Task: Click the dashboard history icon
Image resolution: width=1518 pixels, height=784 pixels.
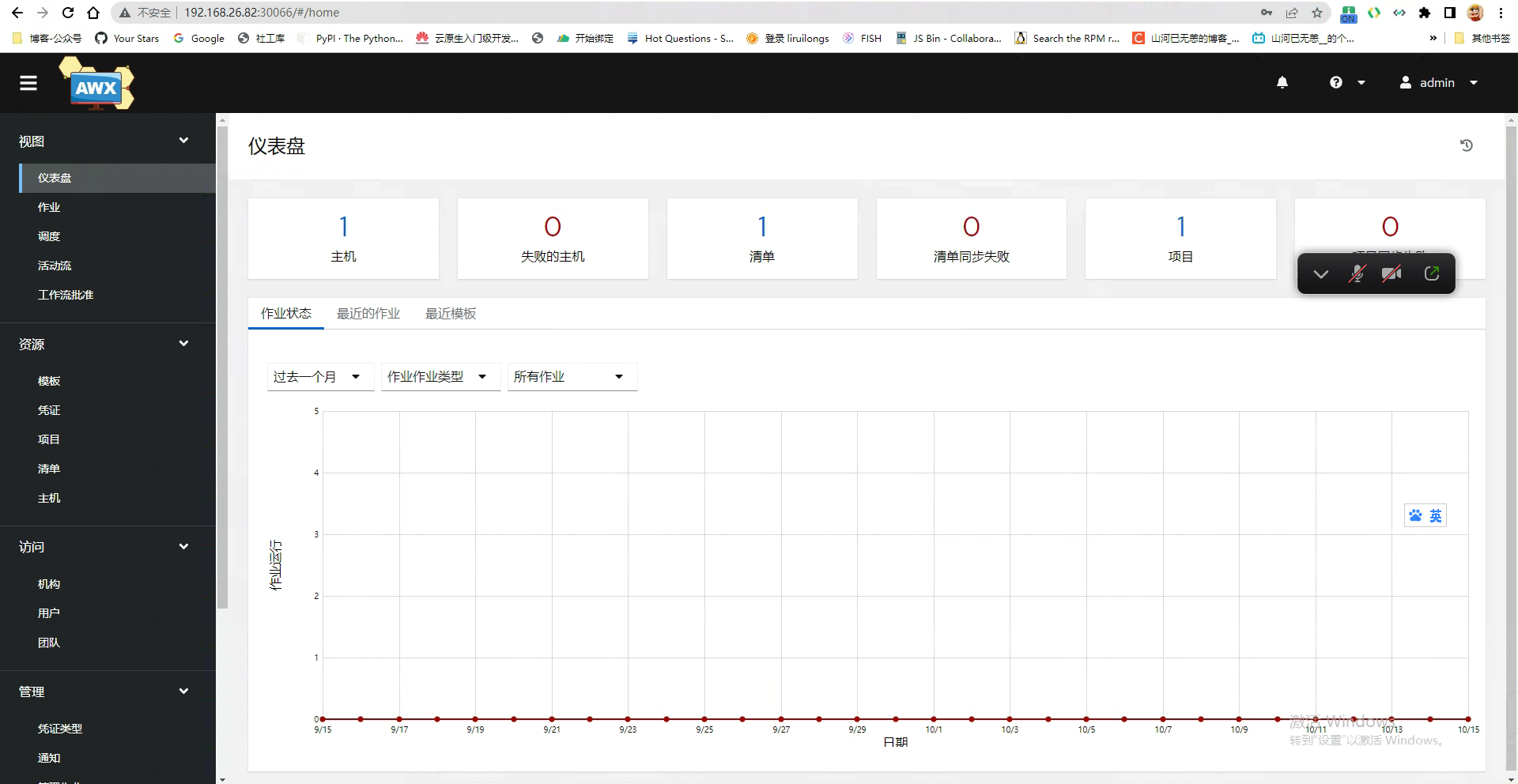Action: click(x=1467, y=145)
